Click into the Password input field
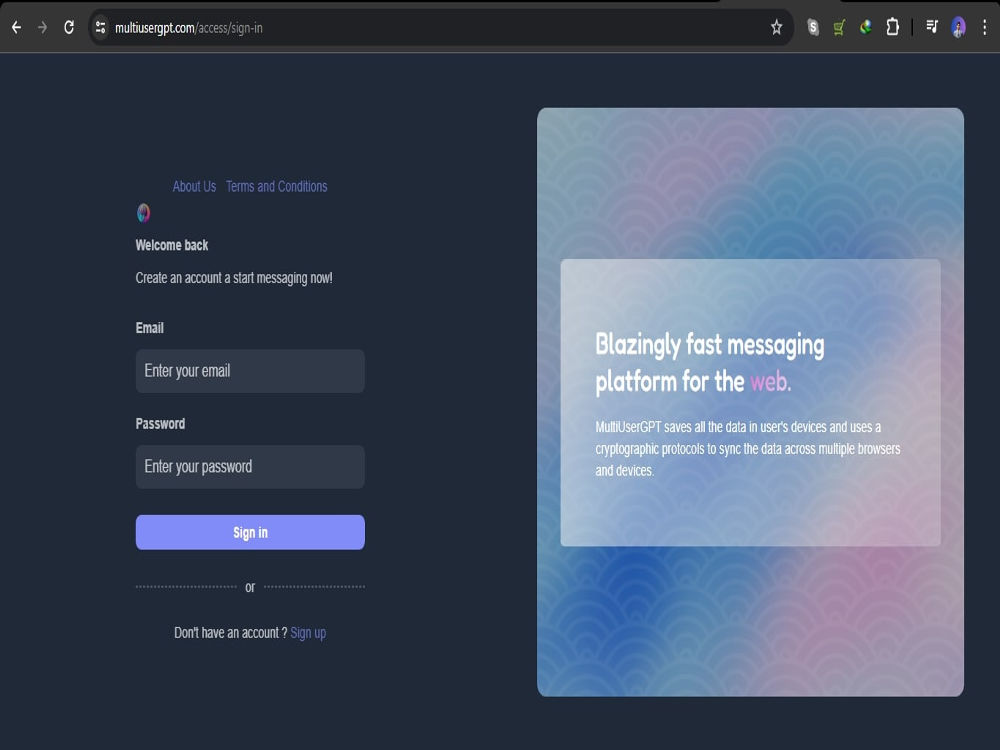Viewport: 1000px width, 750px height. [250, 467]
